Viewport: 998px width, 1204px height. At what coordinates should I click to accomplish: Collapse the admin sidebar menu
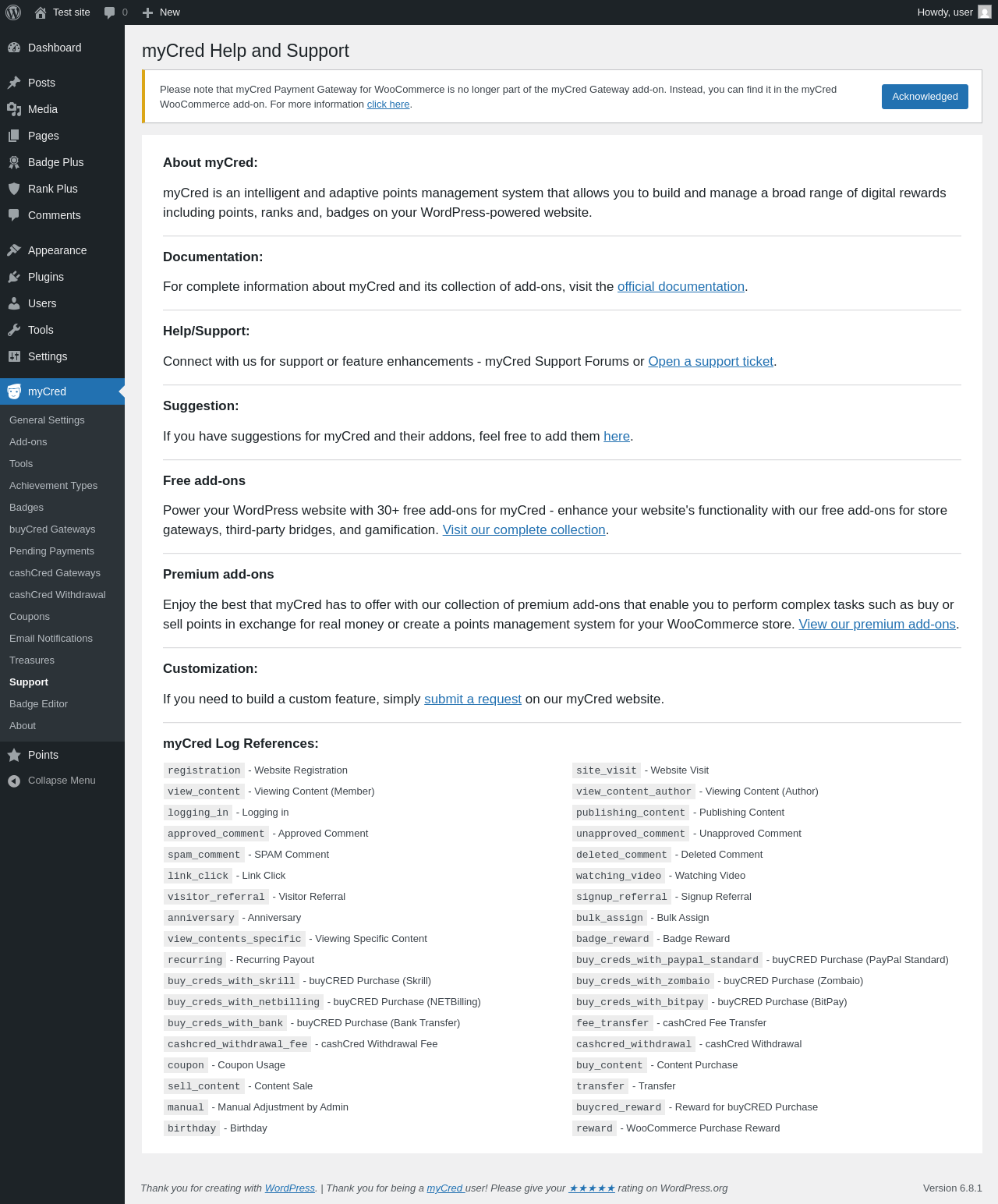point(52,781)
